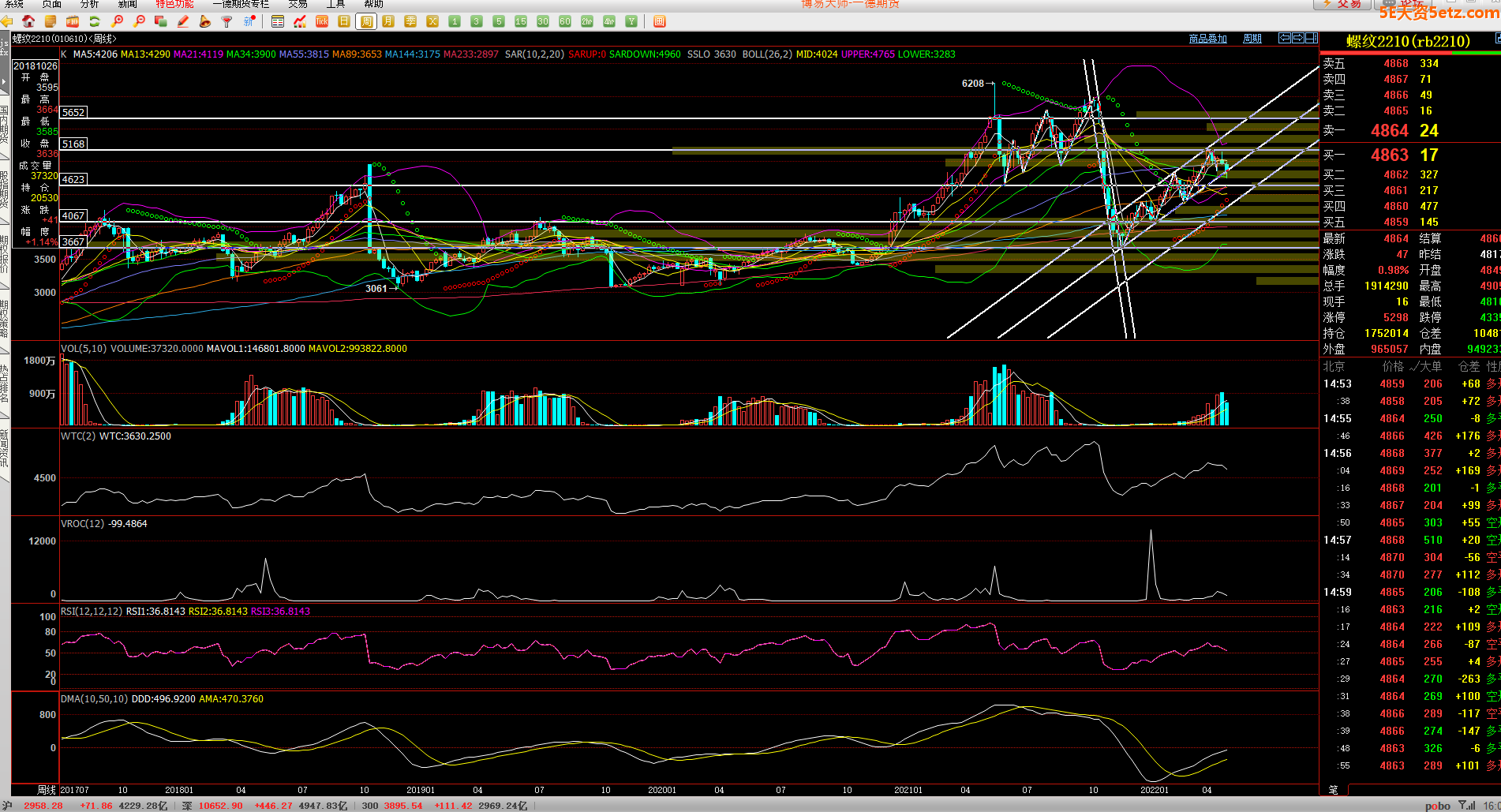Open the 页面 menu
This screenshot has width=1501, height=812.
pos(52,4)
